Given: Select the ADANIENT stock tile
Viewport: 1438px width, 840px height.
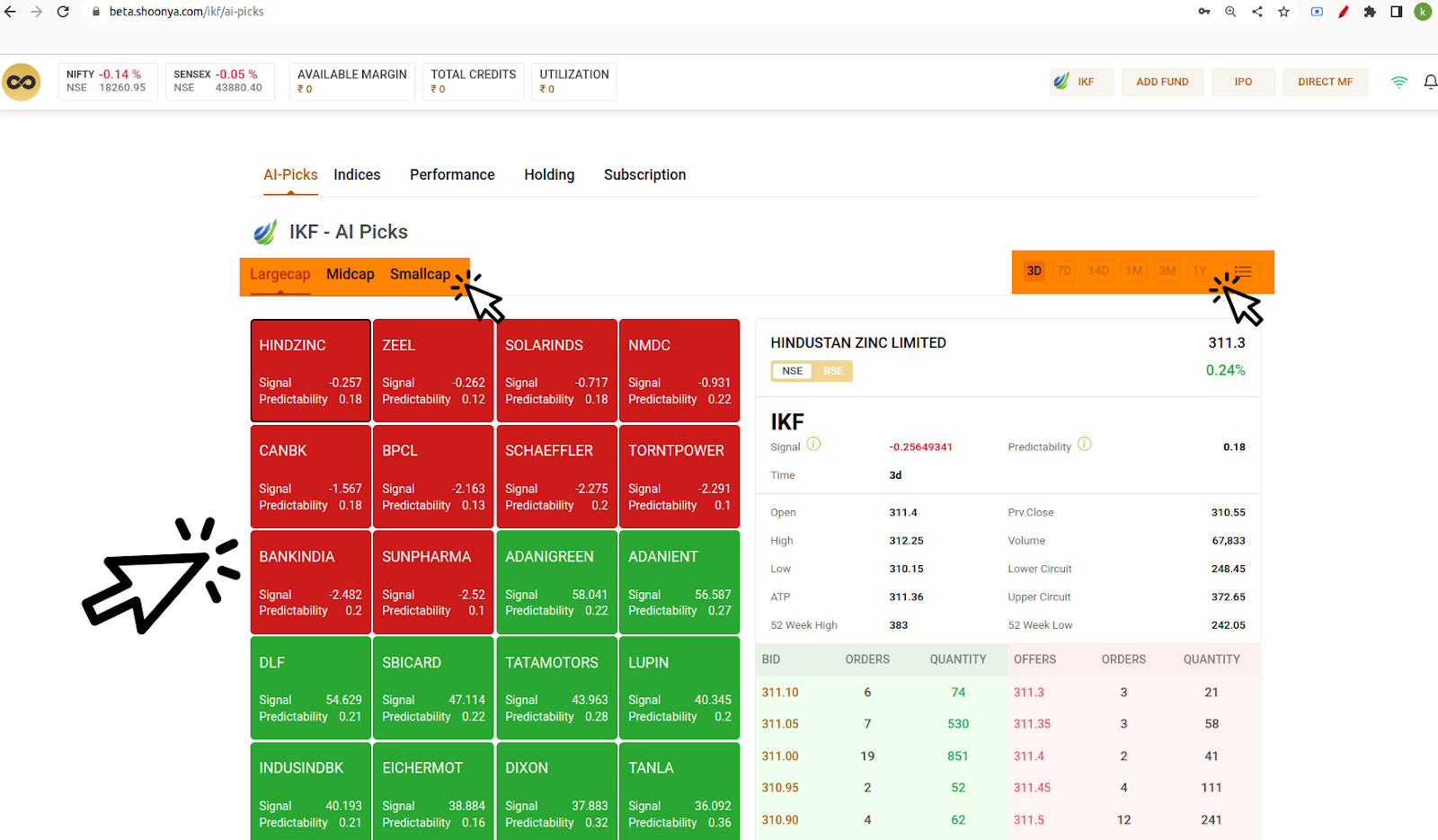Looking at the screenshot, I should [679, 582].
